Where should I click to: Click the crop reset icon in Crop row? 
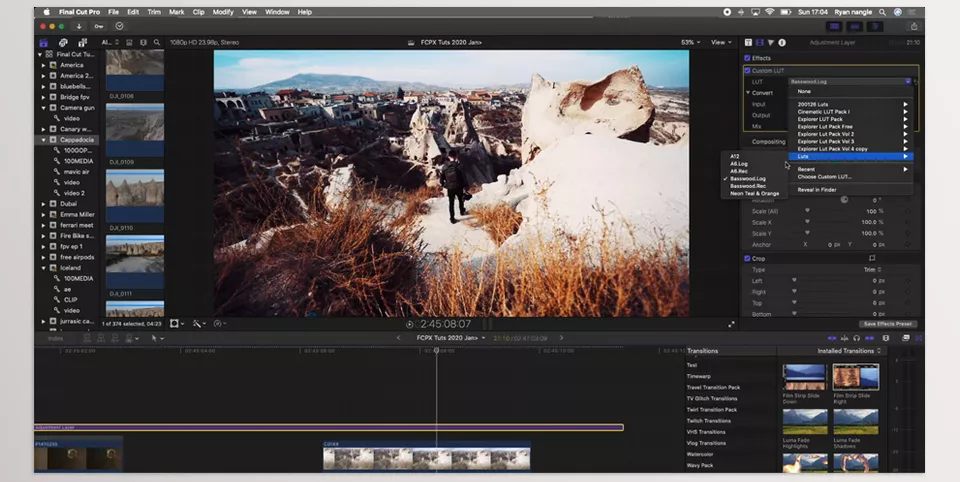(872, 258)
